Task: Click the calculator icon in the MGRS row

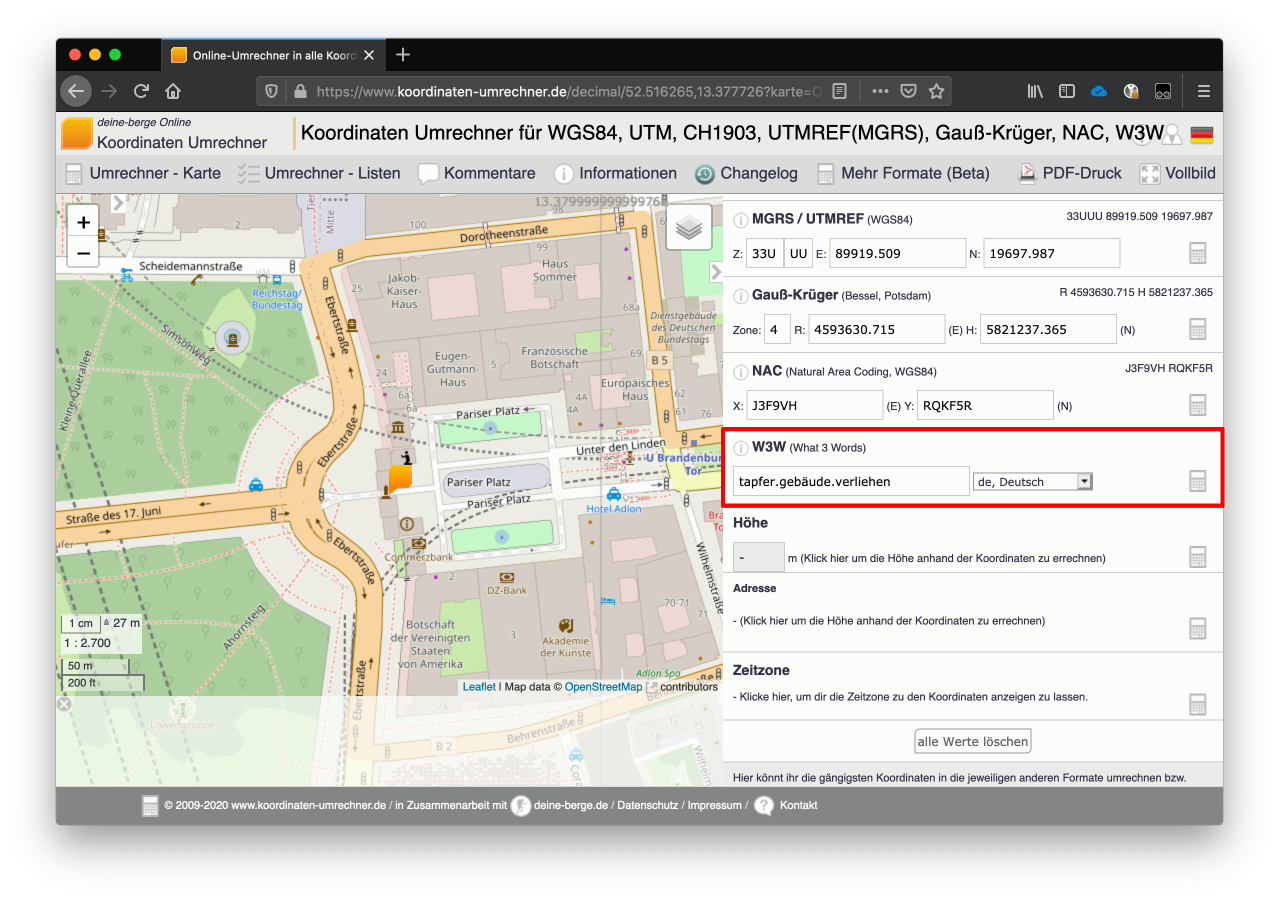Action: [1198, 253]
